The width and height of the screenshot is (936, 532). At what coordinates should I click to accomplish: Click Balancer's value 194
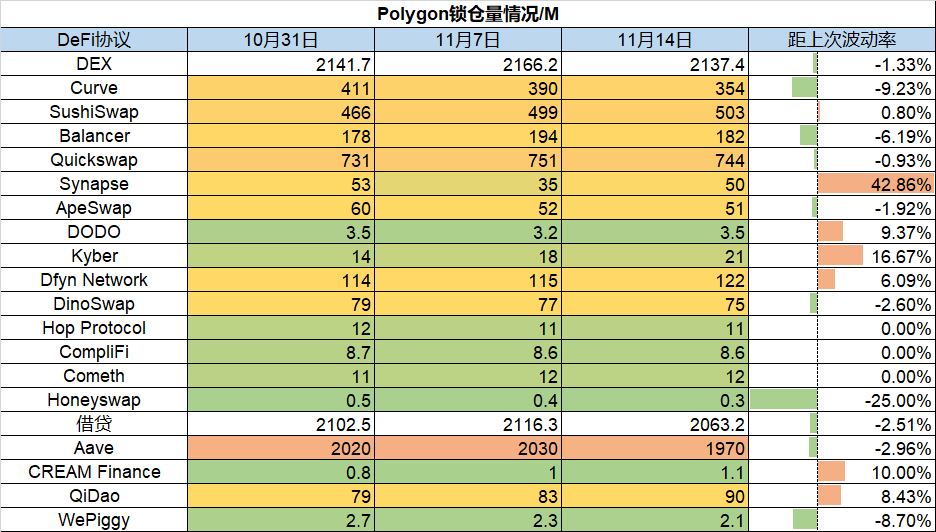(x=468, y=136)
